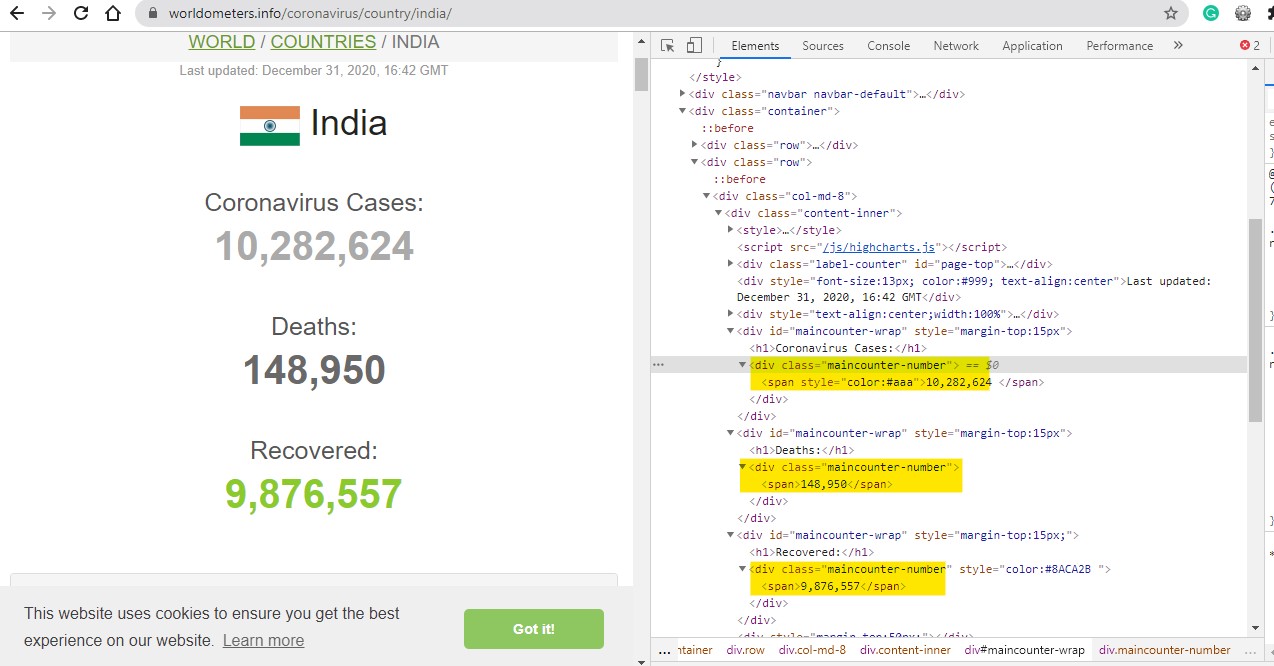The width and height of the screenshot is (1274, 666).
Task: Expand the navbar navbar-default div node
Action: click(683, 94)
